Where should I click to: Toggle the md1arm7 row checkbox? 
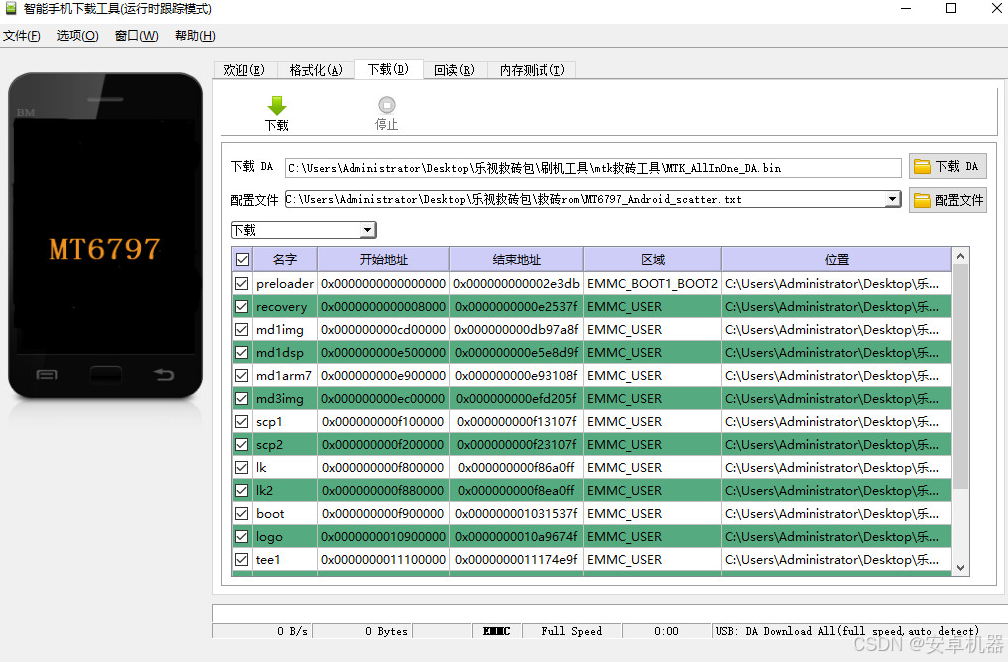242,375
